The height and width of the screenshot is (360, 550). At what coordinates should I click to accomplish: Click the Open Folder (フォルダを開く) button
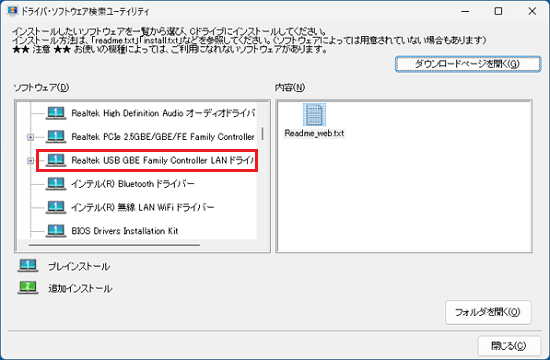[x=488, y=312]
